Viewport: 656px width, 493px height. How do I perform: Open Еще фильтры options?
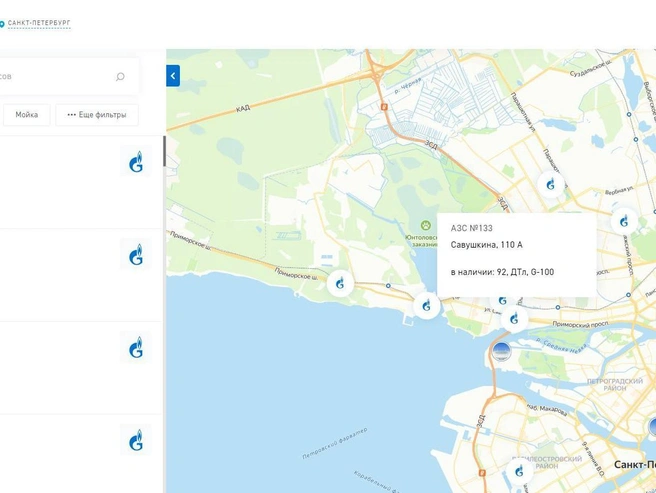point(97,115)
